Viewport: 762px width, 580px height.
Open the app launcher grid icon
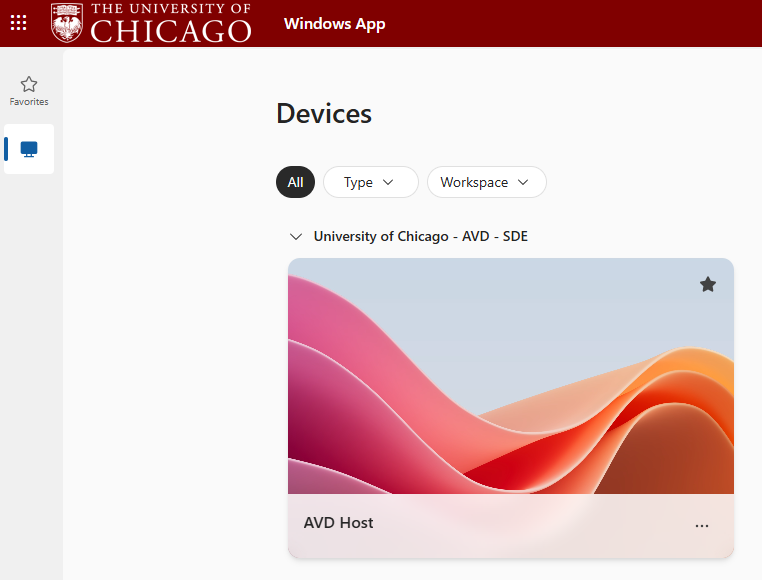[18, 23]
